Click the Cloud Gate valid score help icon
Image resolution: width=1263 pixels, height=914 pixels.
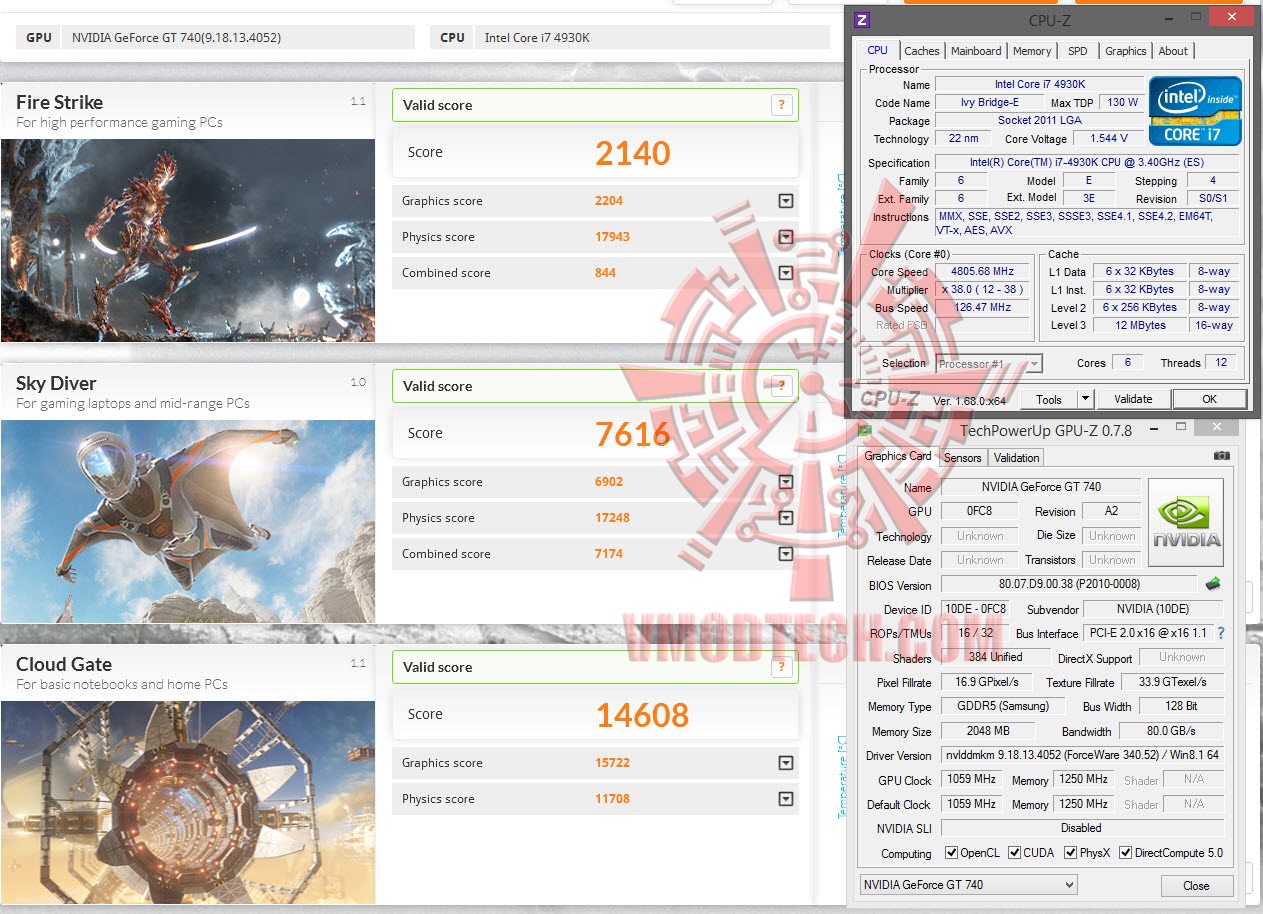[782, 666]
